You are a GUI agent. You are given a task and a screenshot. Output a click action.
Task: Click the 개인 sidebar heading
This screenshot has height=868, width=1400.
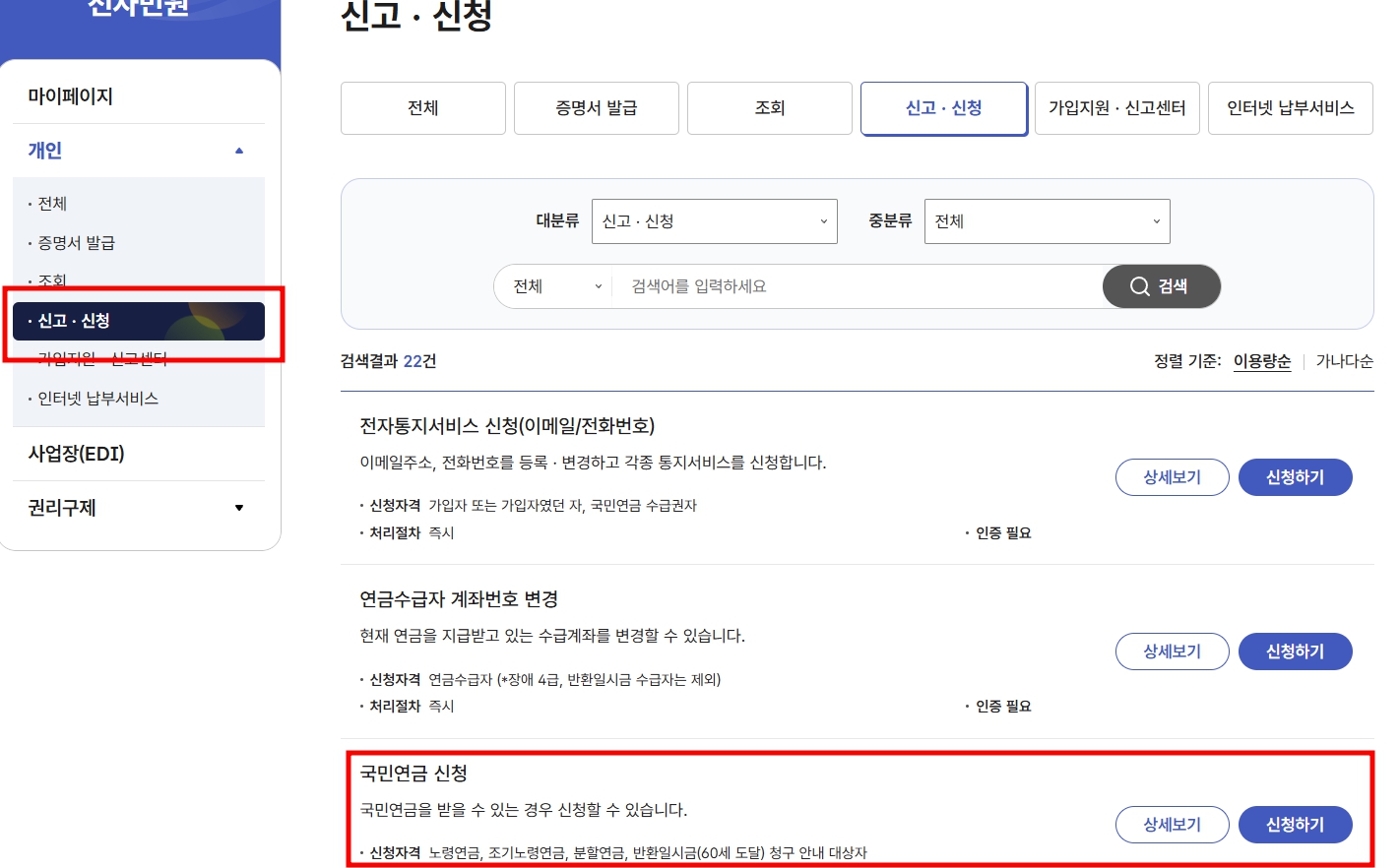(45, 151)
